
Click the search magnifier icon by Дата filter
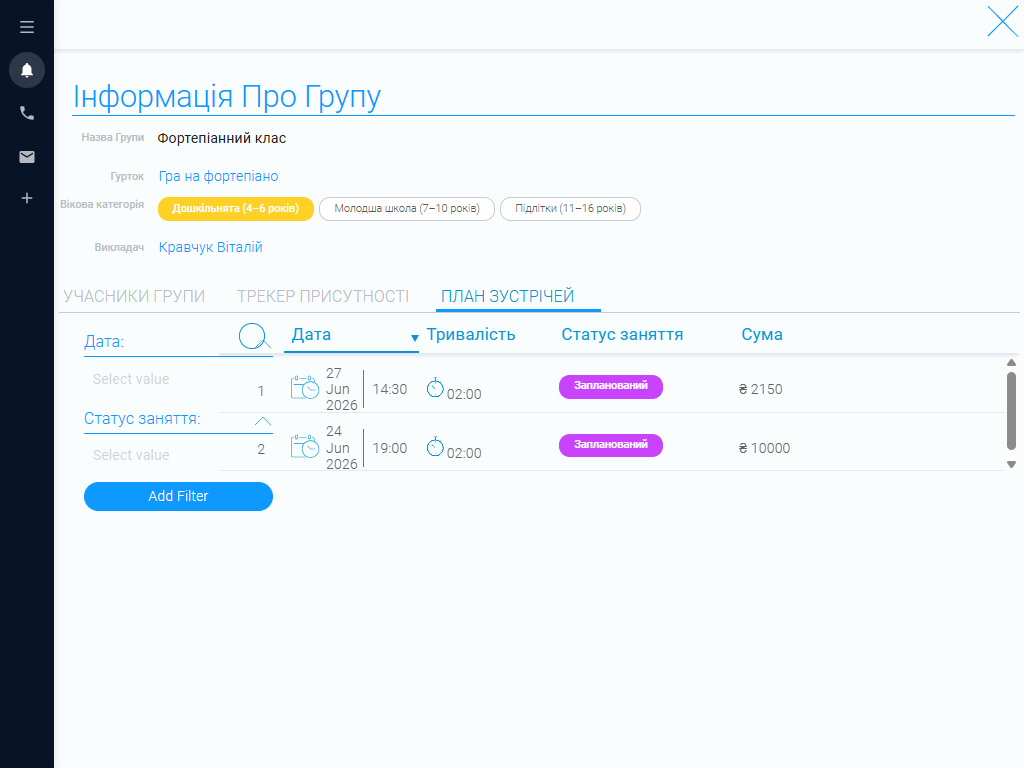pyautogui.click(x=254, y=336)
